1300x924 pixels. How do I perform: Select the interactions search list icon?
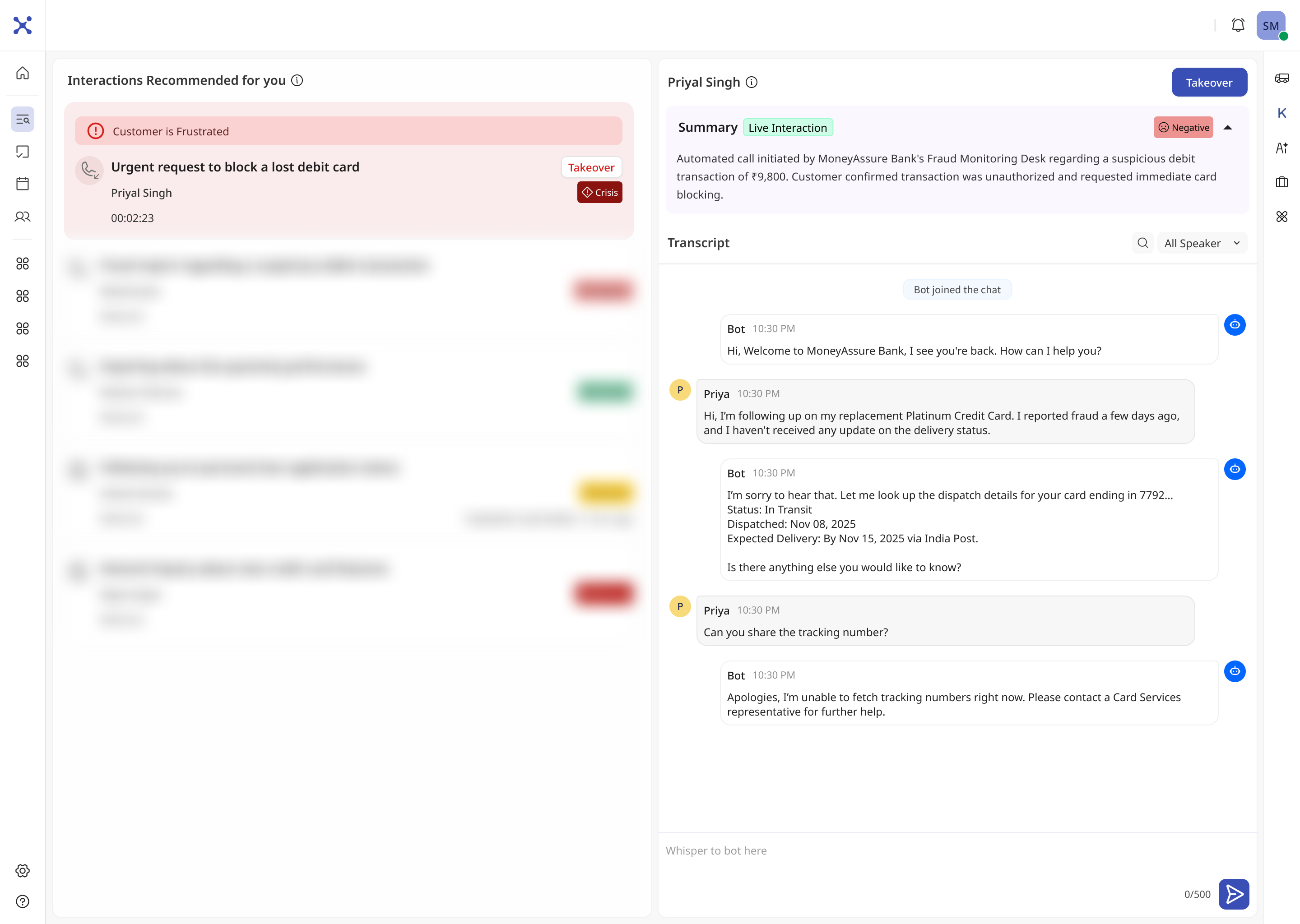coord(22,119)
